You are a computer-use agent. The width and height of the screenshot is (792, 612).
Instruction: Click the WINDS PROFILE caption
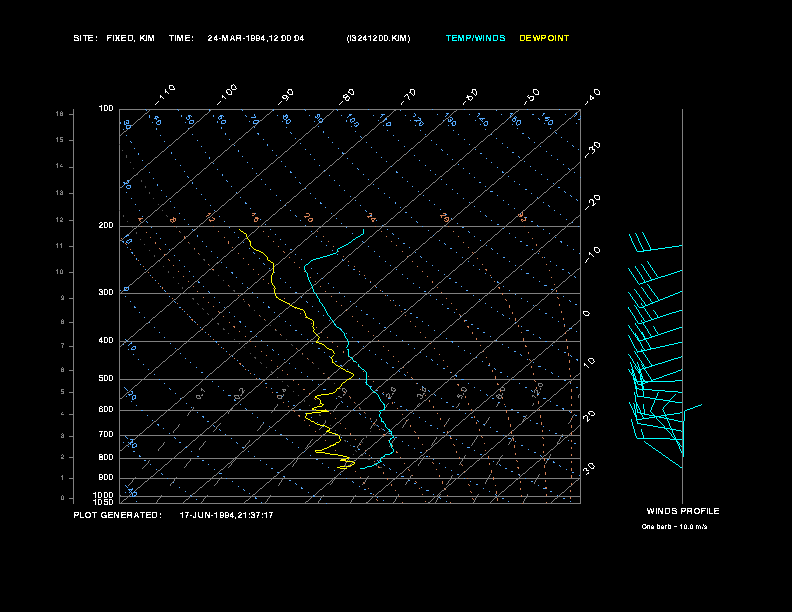coord(683,511)
